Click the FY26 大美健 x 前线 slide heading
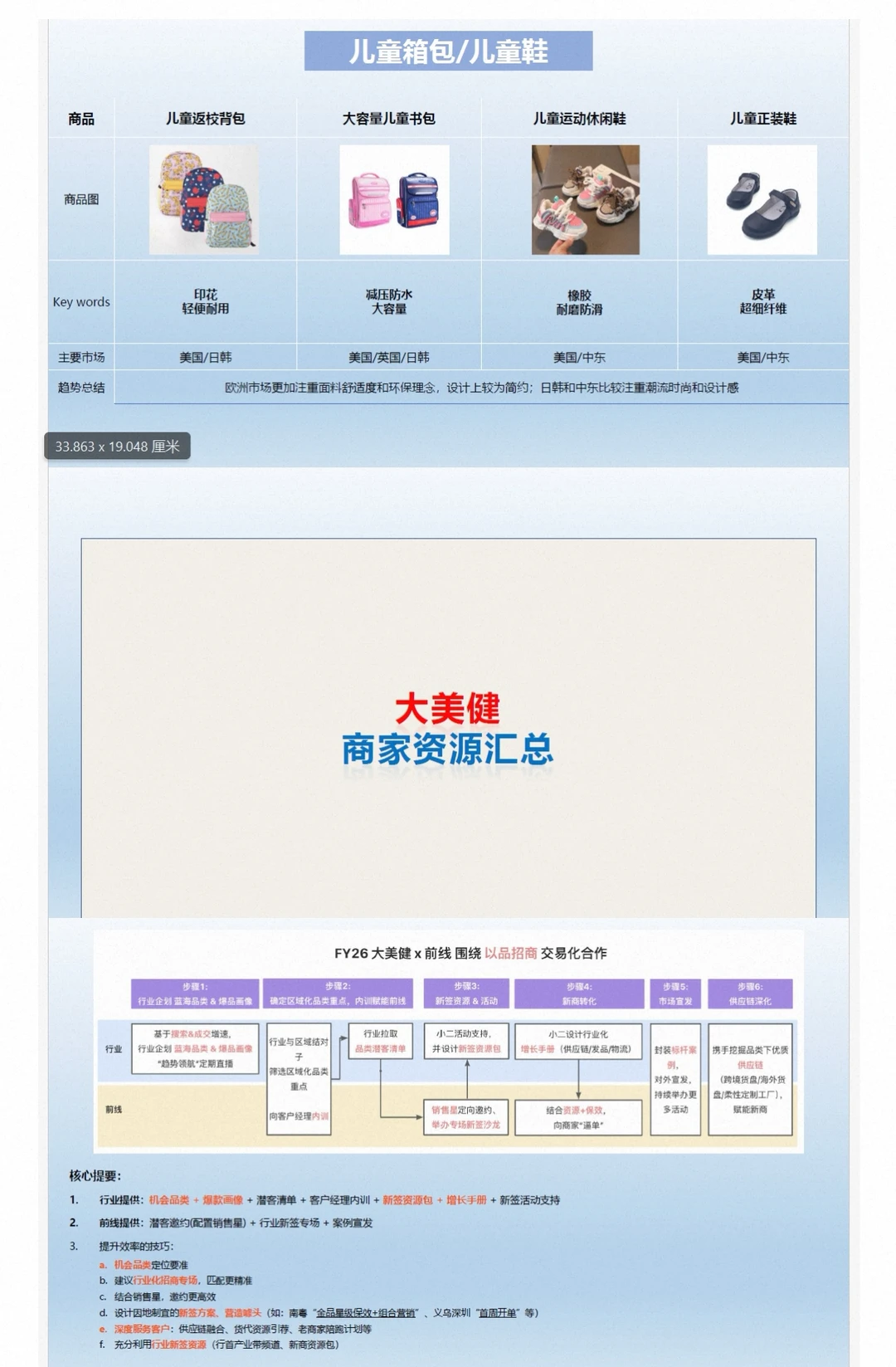This screenshot has height=1367, width=896. [x=470, y=953]
